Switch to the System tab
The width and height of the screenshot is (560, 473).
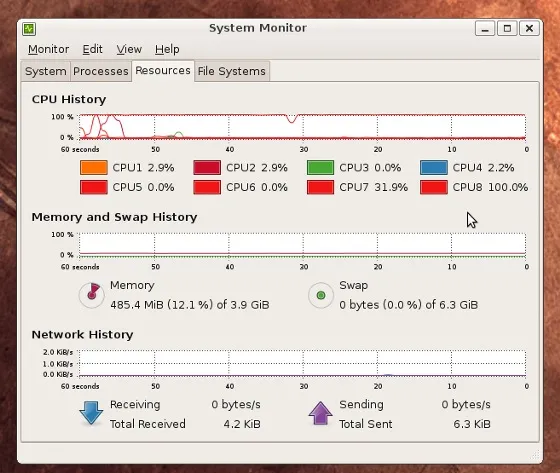pyautogui.click(x=46, y=71)
